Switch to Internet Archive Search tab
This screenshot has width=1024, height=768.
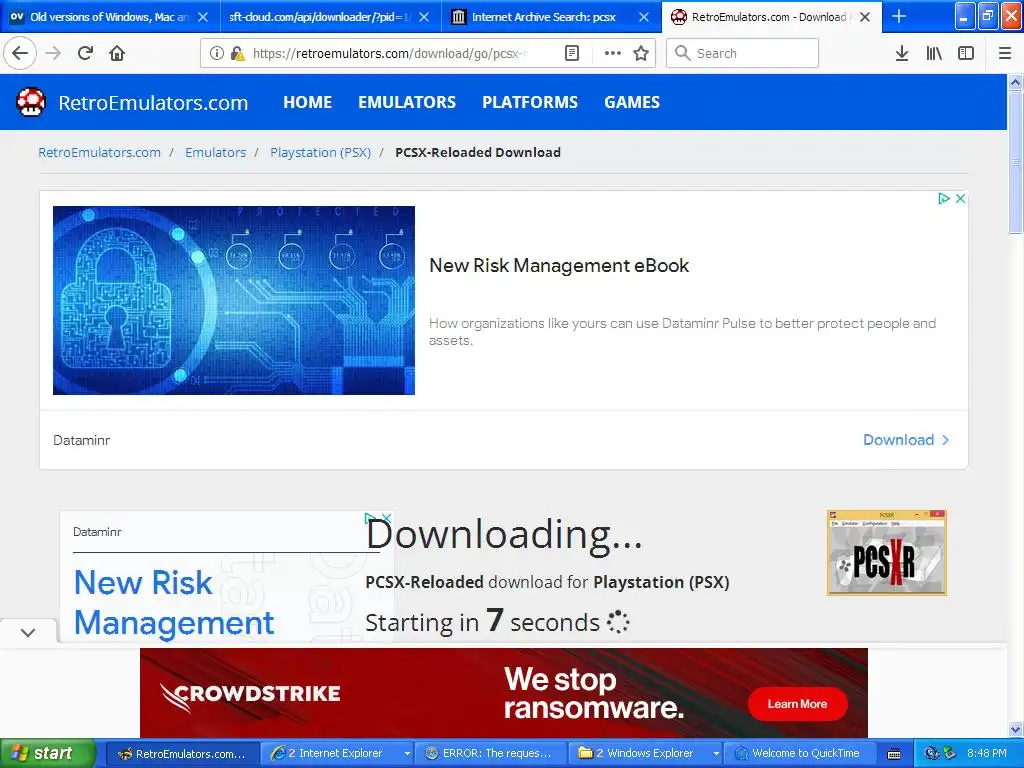point(543,16)
